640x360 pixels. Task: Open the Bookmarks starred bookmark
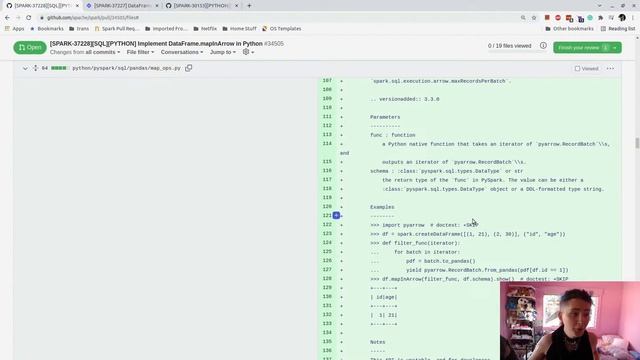point(47,29)
